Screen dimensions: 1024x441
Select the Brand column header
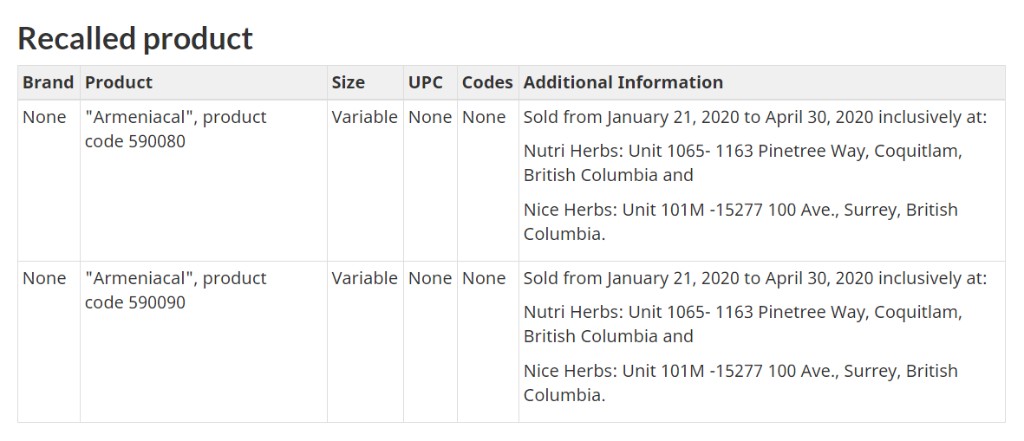pyautogui.click(x=48, y=82)
